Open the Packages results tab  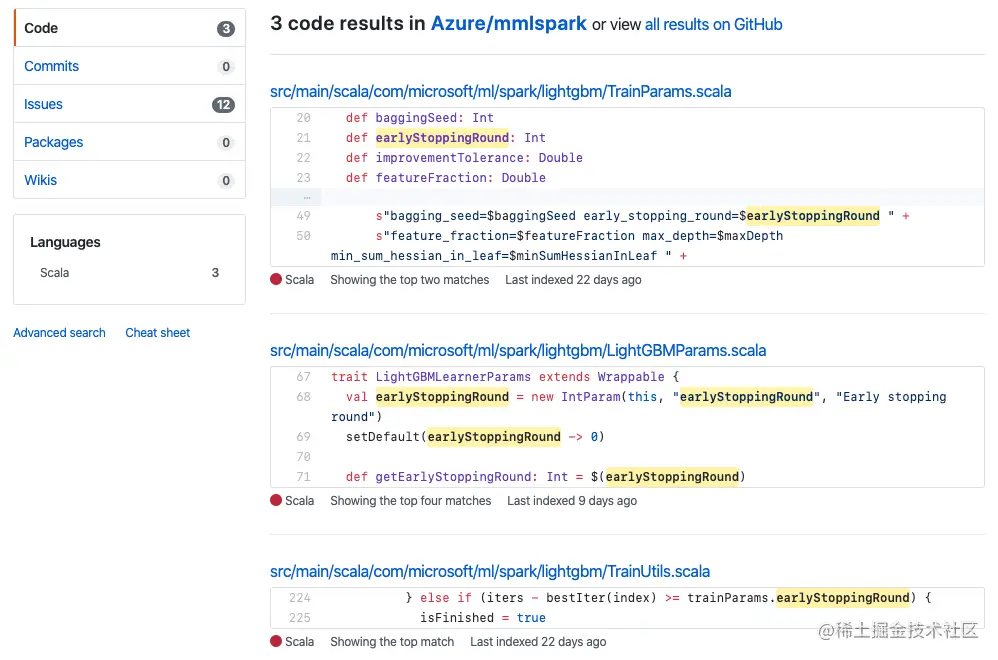tap(129, 142)
